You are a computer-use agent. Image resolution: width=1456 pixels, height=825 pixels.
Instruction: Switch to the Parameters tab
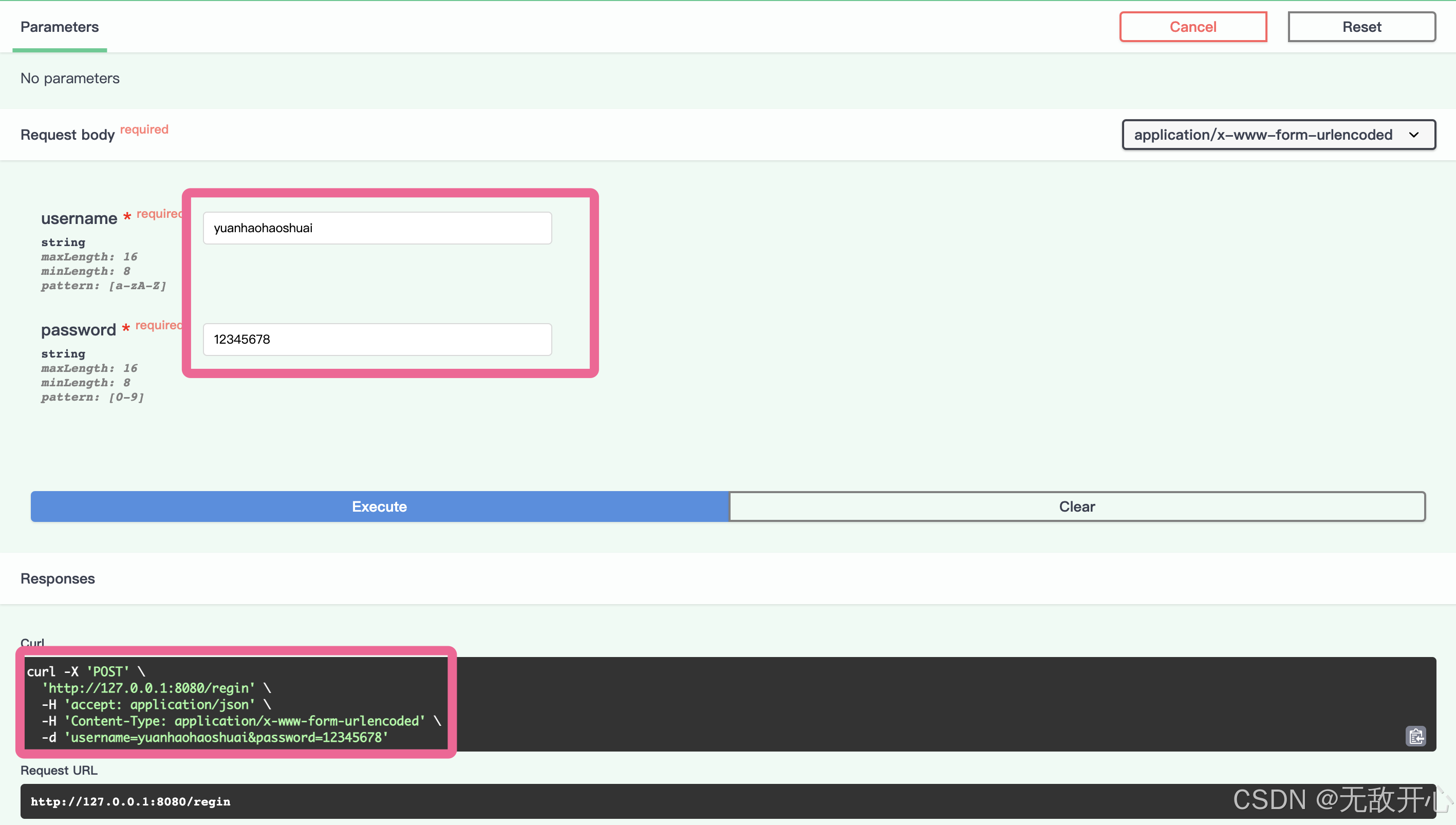pyautogui.click(x=60, y=27)
